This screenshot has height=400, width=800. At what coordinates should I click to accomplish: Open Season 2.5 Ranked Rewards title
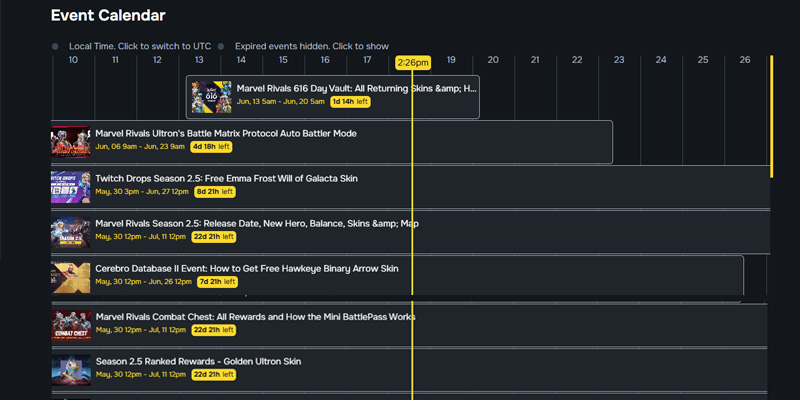tap(198, 361)
